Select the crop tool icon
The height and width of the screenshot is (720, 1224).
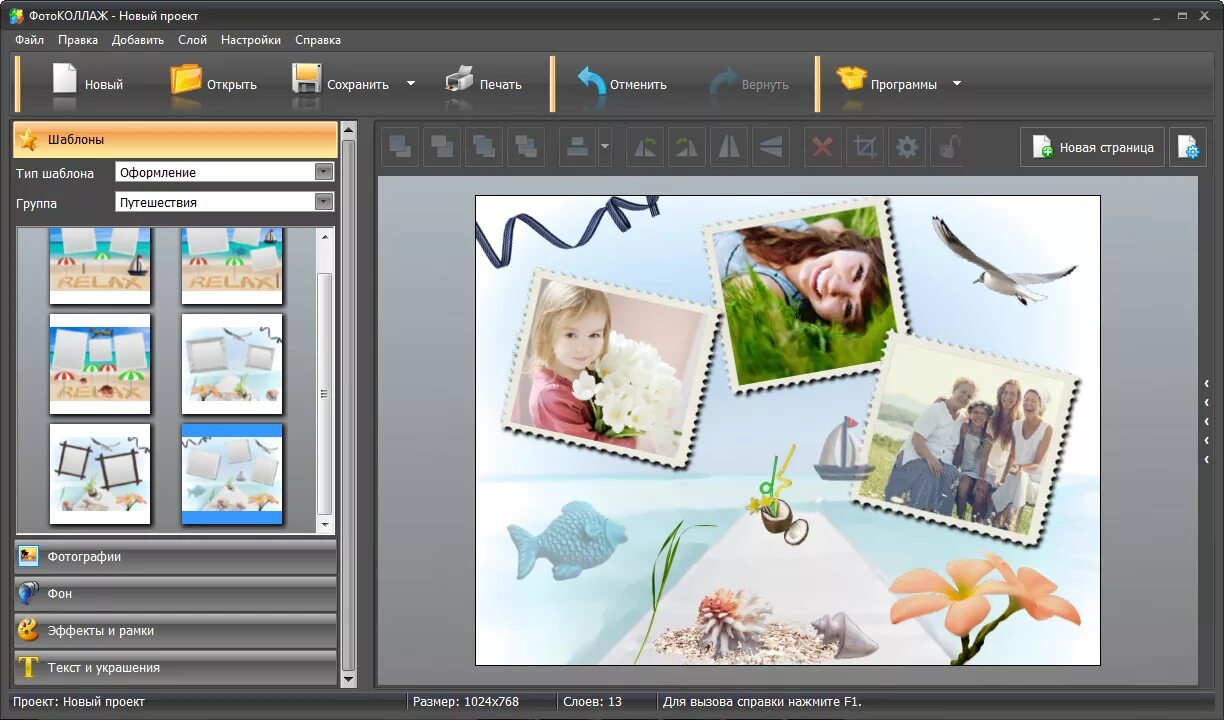point(865,147)
